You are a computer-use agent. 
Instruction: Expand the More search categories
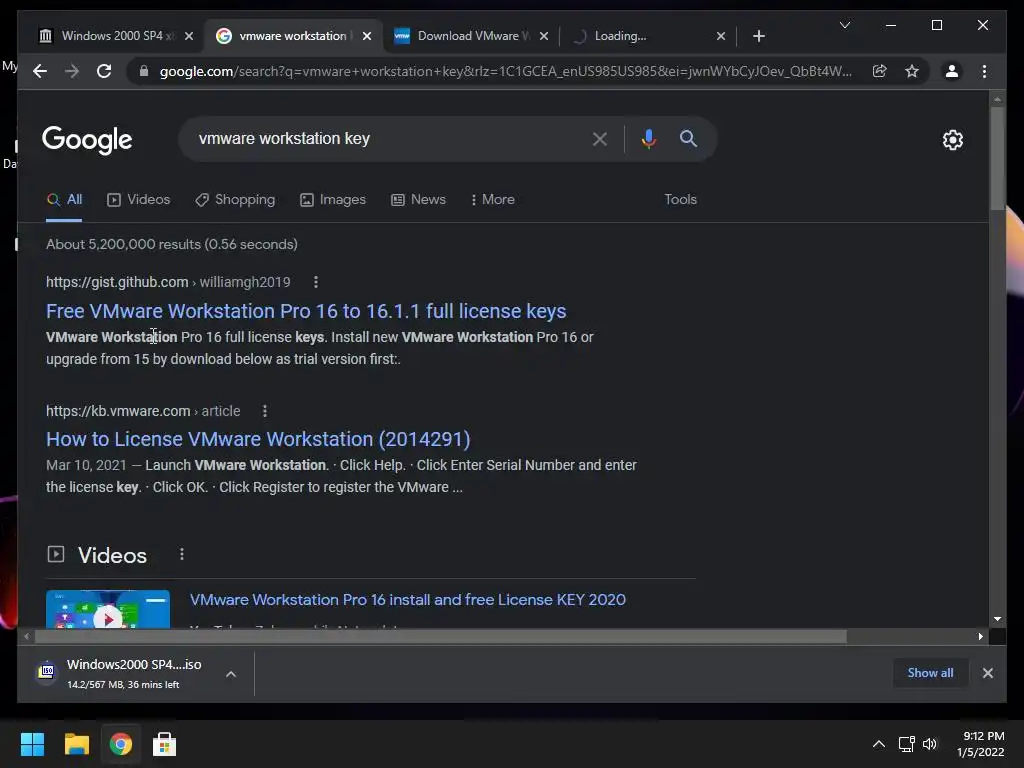coord(492,200)
